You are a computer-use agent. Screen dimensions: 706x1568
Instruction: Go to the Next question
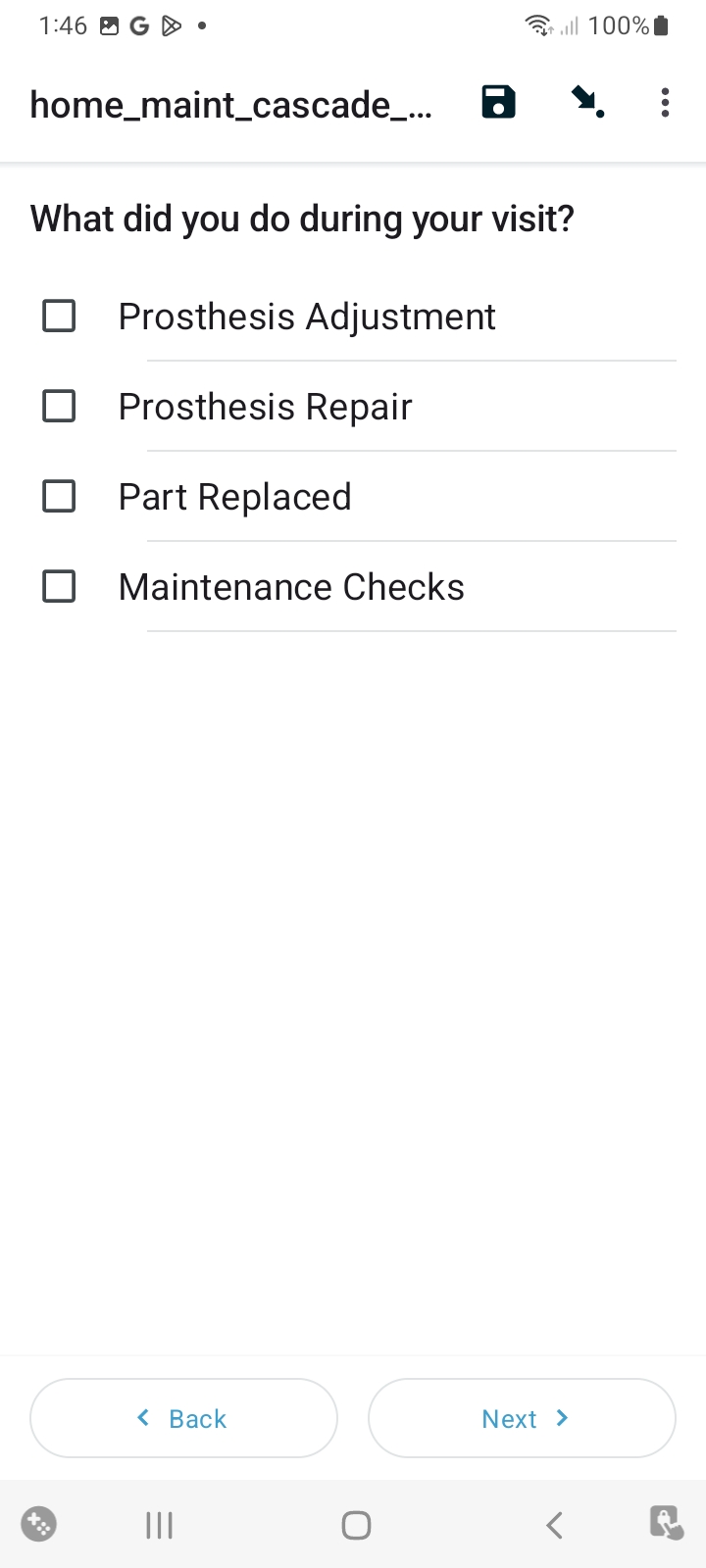coord(522,1418)
